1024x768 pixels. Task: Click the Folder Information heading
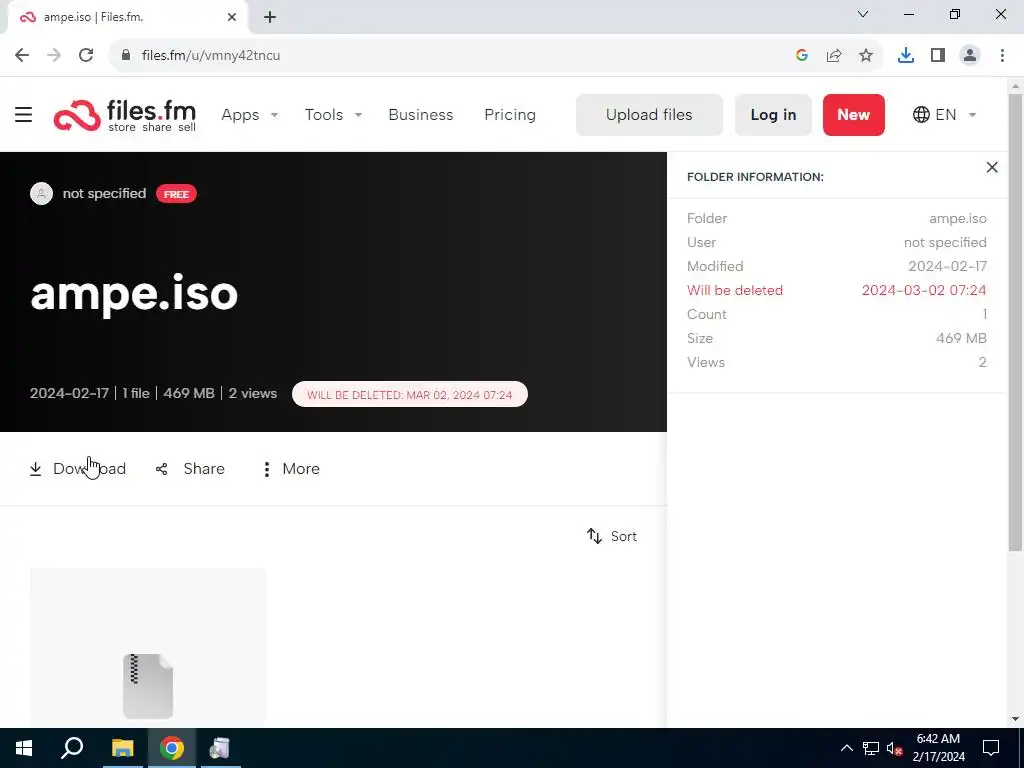click(755, 177)
